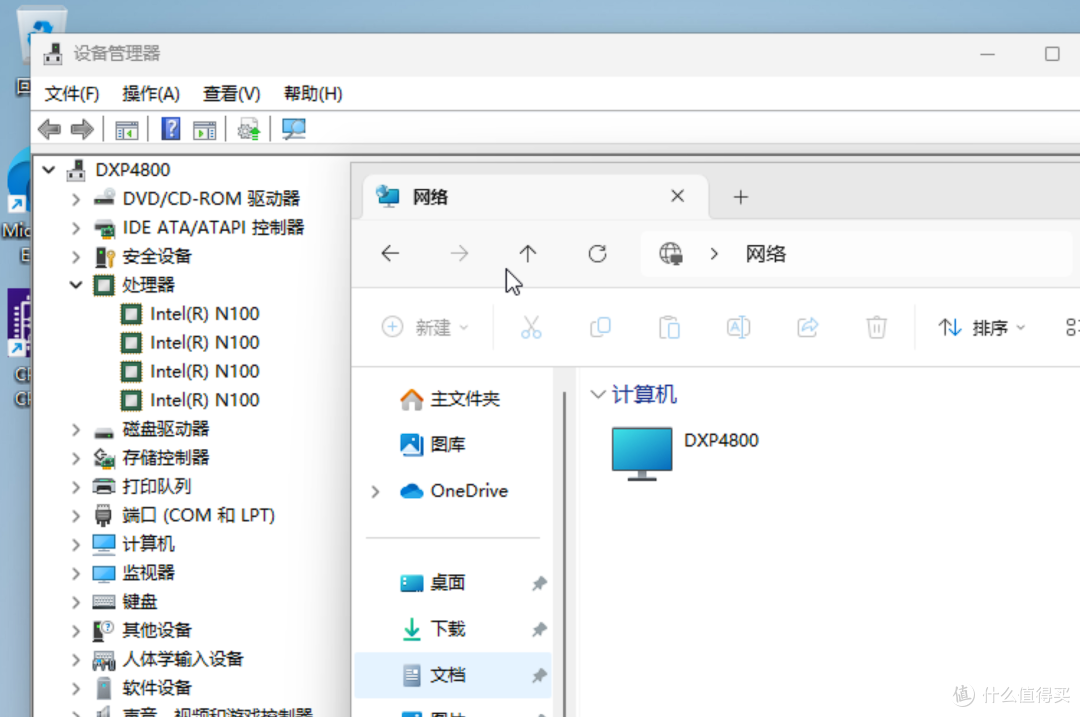Open the 新建 dropdown
This screenshot has width=1080, height=717.
click(x=425, y=327)
